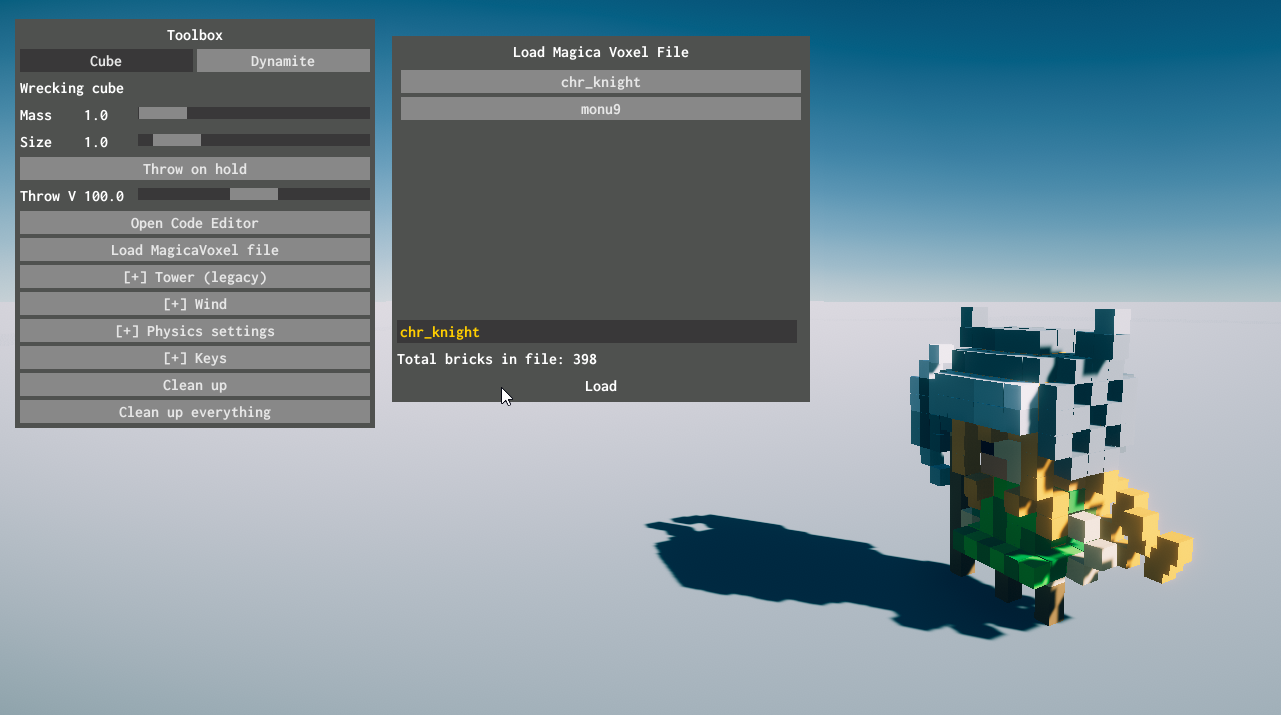Click the chr_knight filename input field

click(x=597, y=332)
